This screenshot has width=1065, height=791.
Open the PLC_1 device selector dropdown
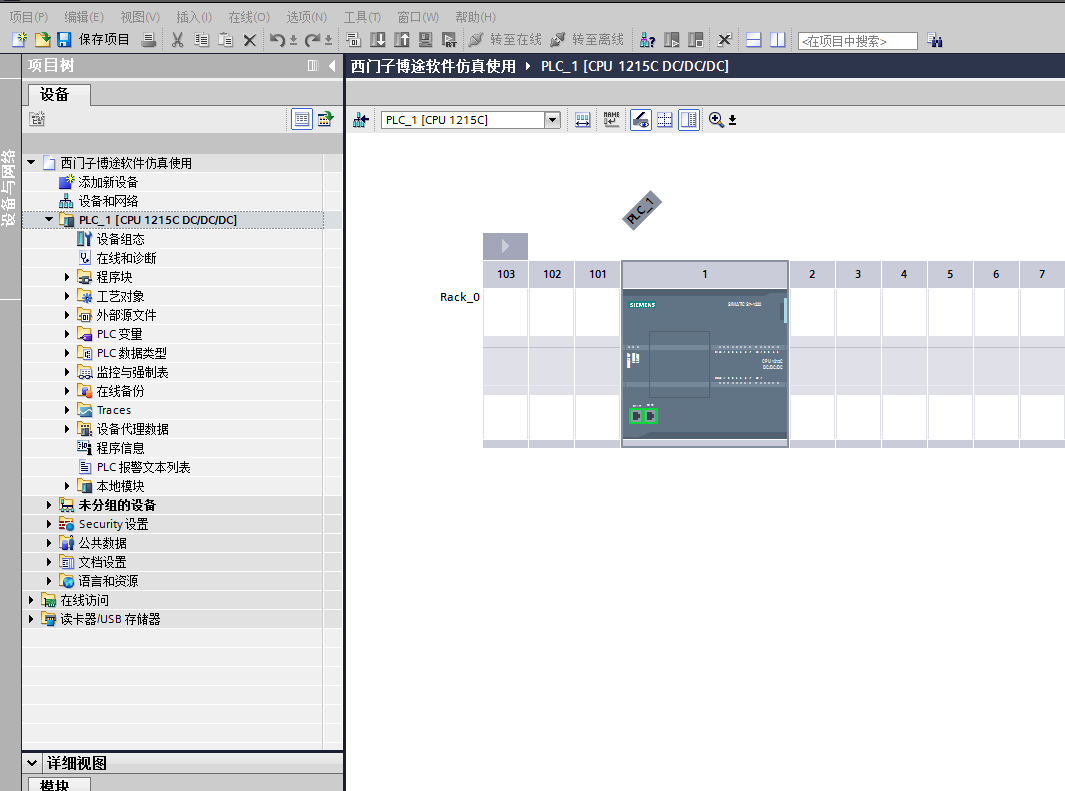(x=553, y=120)
